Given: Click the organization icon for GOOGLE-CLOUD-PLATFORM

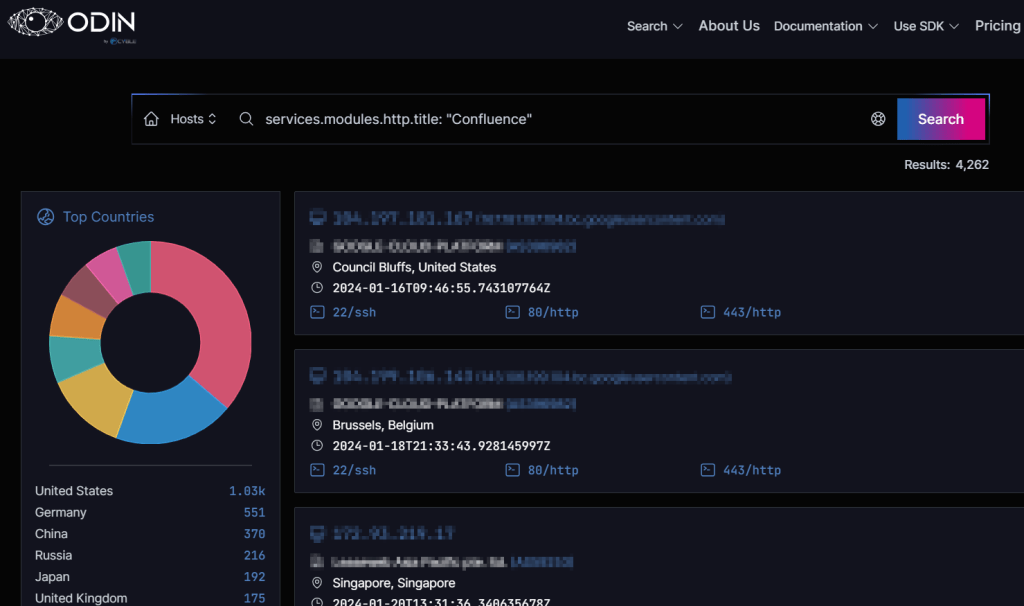Looking at the screenshot, I should pos(317,245).
